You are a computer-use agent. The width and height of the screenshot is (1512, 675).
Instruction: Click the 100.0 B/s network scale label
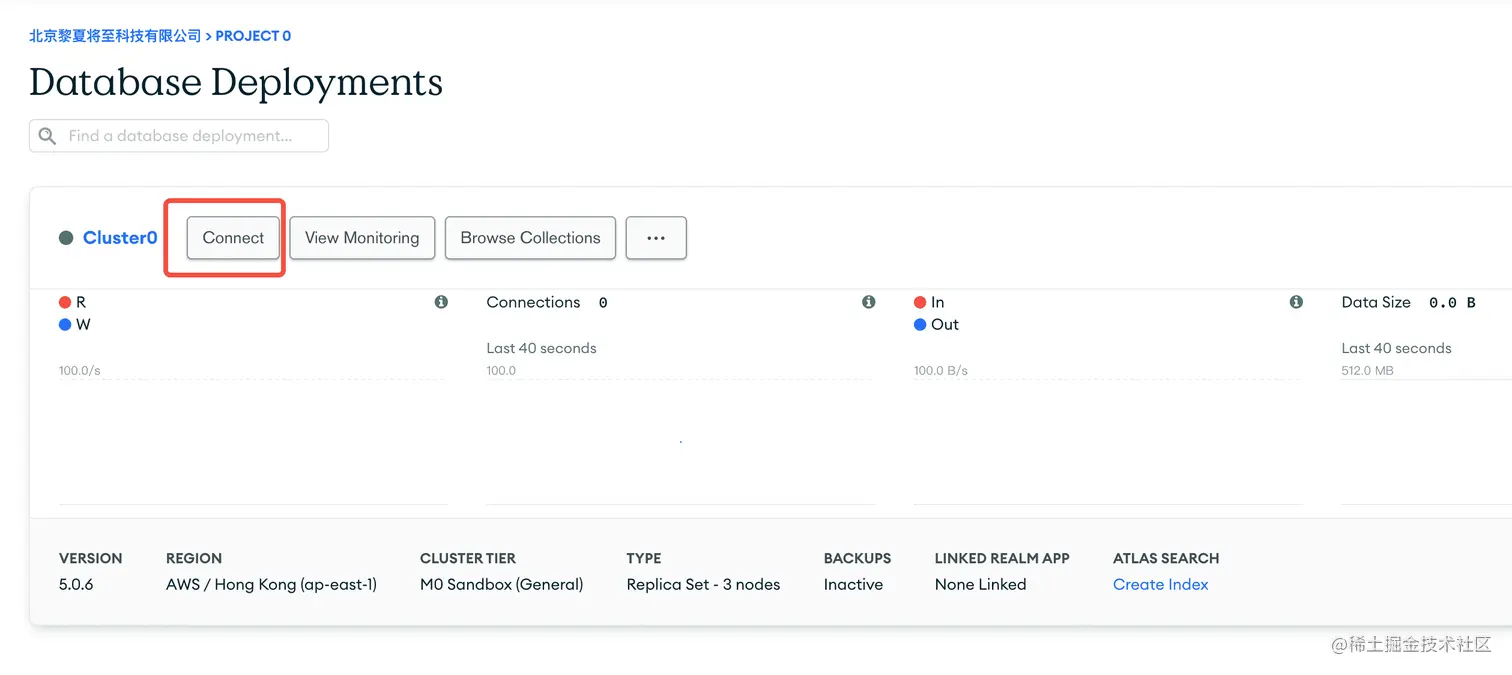tap(941, 371)
